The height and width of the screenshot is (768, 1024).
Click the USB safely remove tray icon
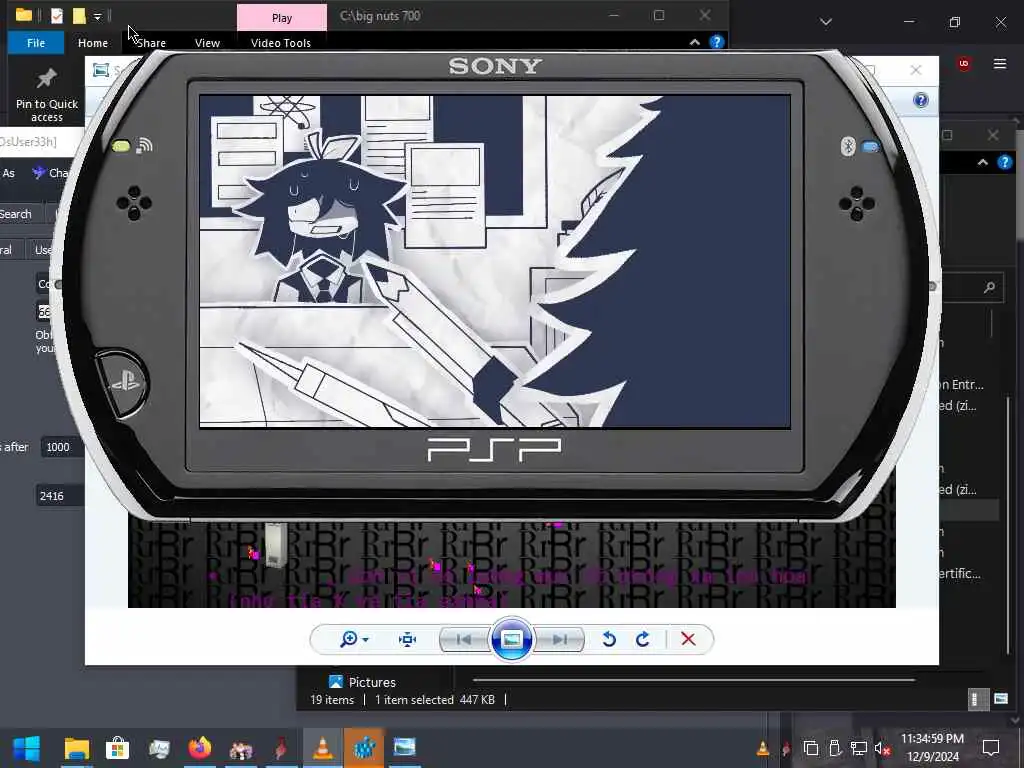835,748
